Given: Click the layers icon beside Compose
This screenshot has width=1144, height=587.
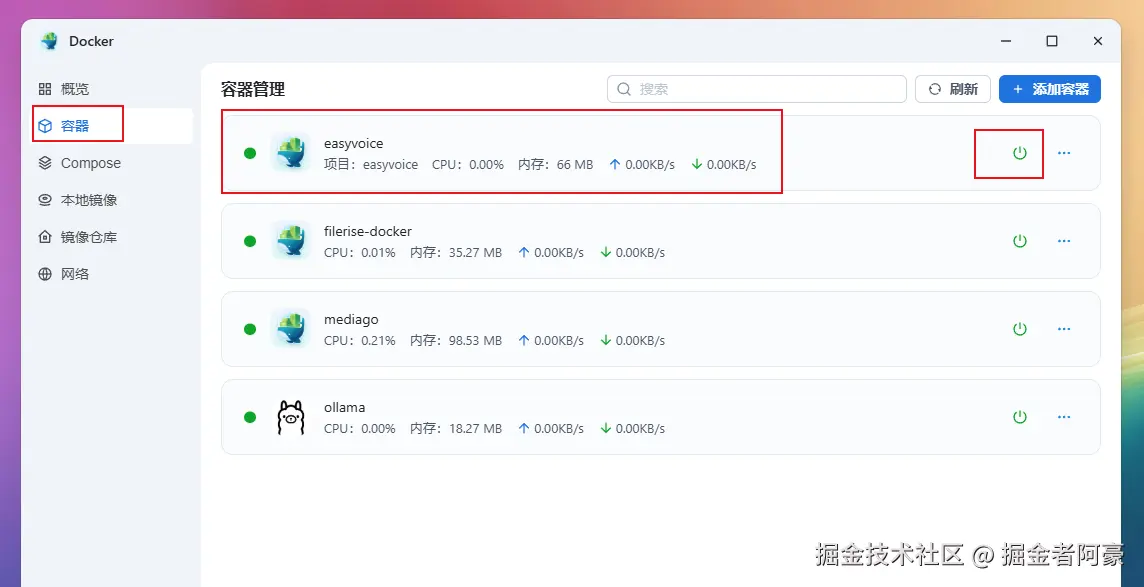Looking at the screenshot, I should pyautogui.click(x=45, y=163).
